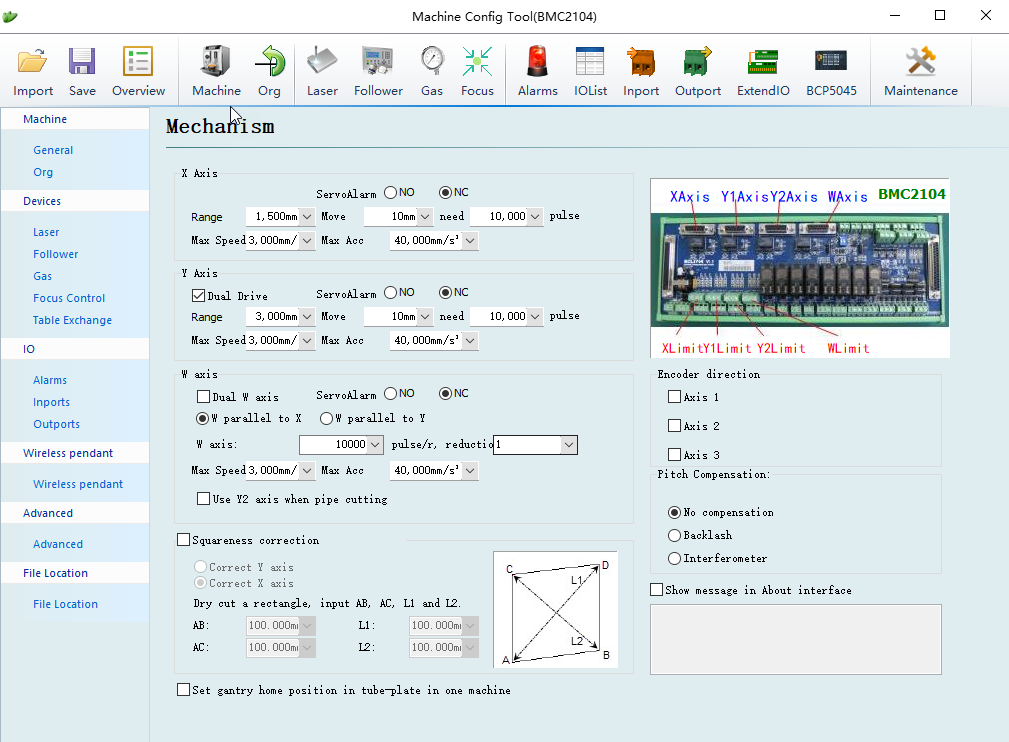This screenshot has height=742, width=1009.
Task: Set Y Axis ServoAlarm to NO
Action: tap(391, 292)
